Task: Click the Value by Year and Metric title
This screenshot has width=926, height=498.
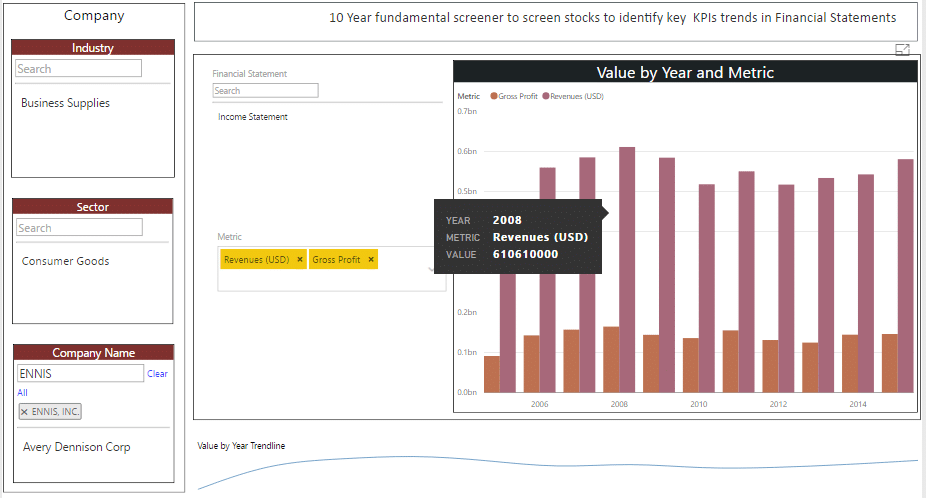Action: (685, 73)
